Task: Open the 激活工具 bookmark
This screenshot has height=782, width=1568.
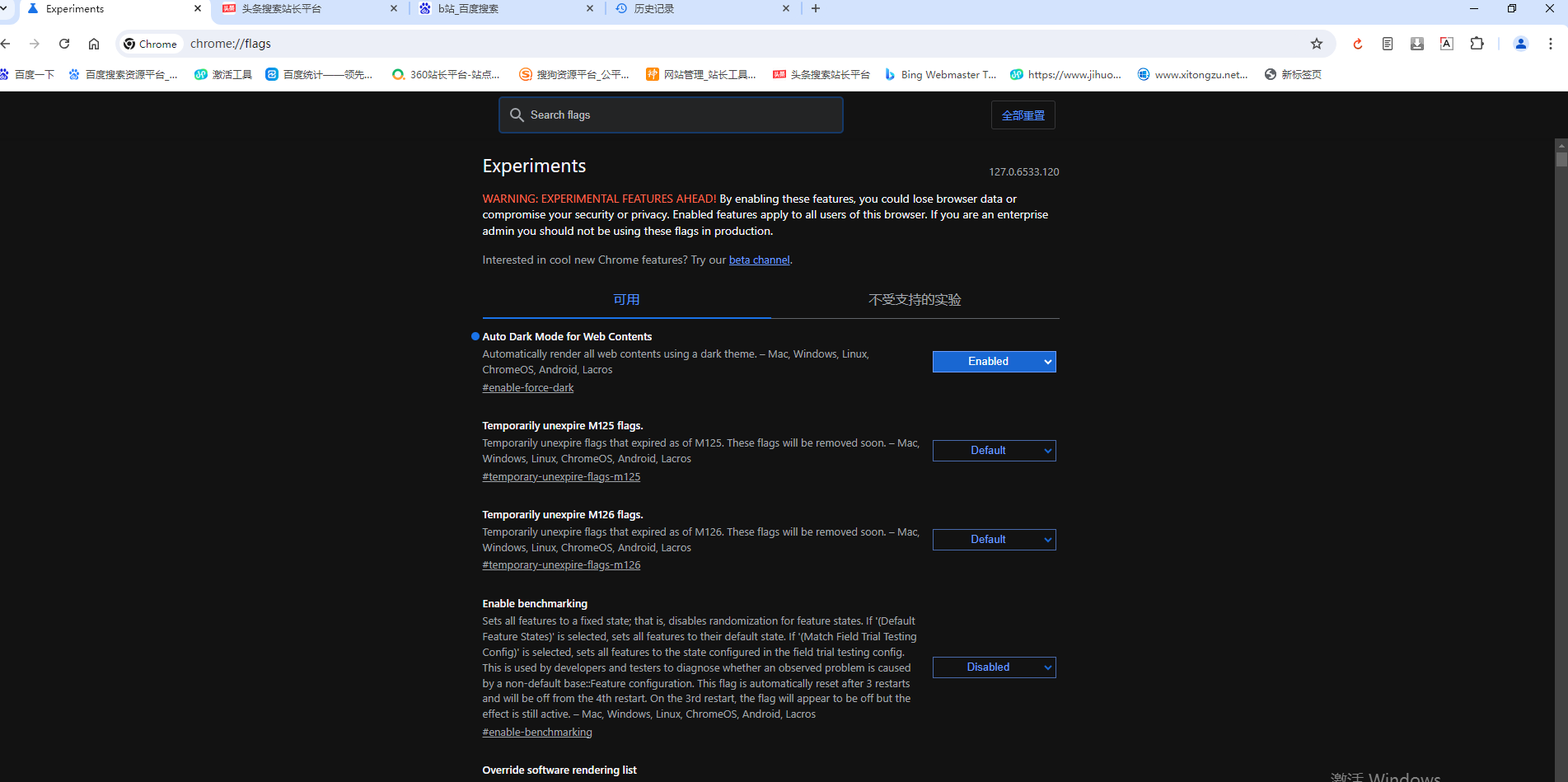Action: [x=223, y=74]
